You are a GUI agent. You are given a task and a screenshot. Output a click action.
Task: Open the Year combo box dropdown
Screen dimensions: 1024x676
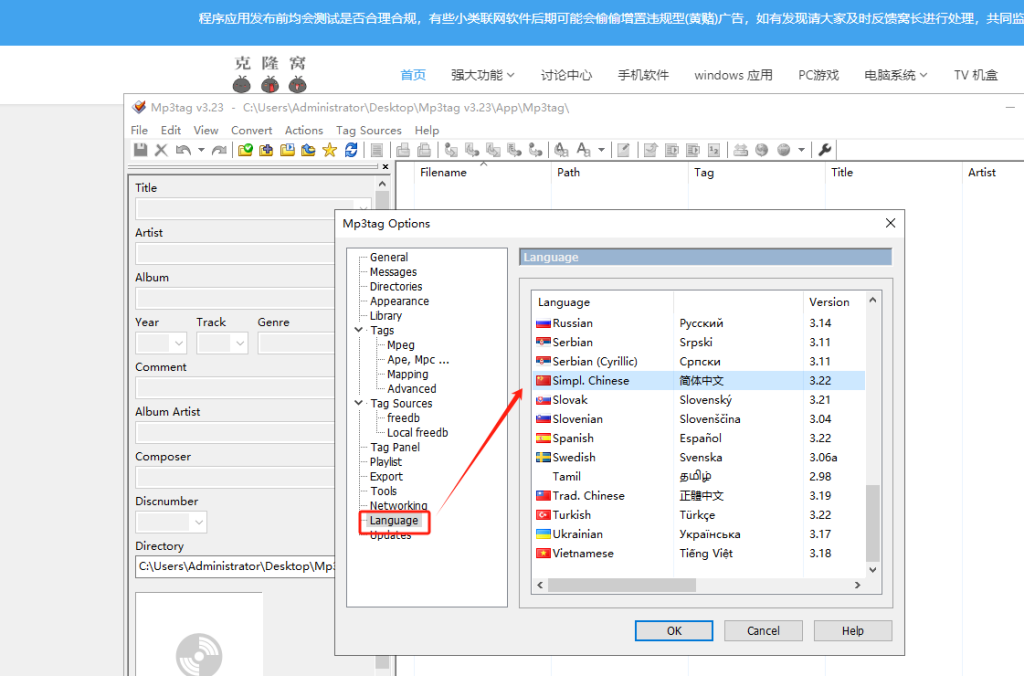pos(178,343)
